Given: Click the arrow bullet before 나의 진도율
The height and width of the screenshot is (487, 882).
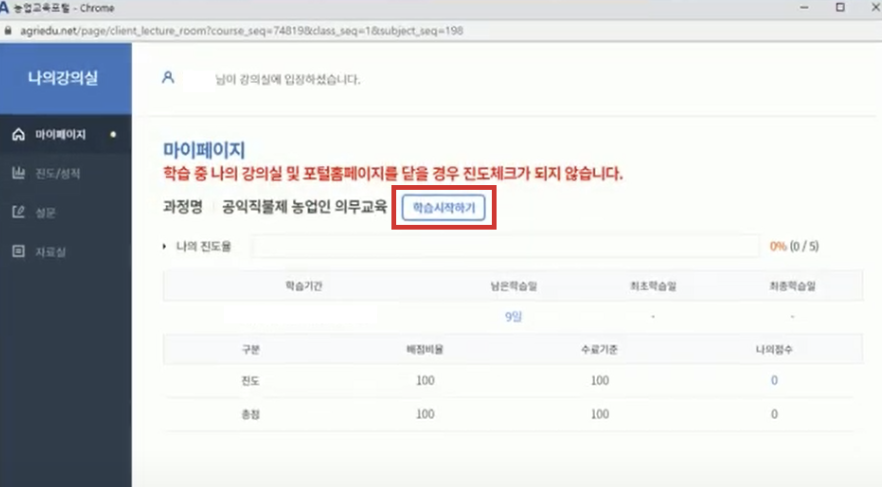Looking at the screenshot, I should pos(164,246).
